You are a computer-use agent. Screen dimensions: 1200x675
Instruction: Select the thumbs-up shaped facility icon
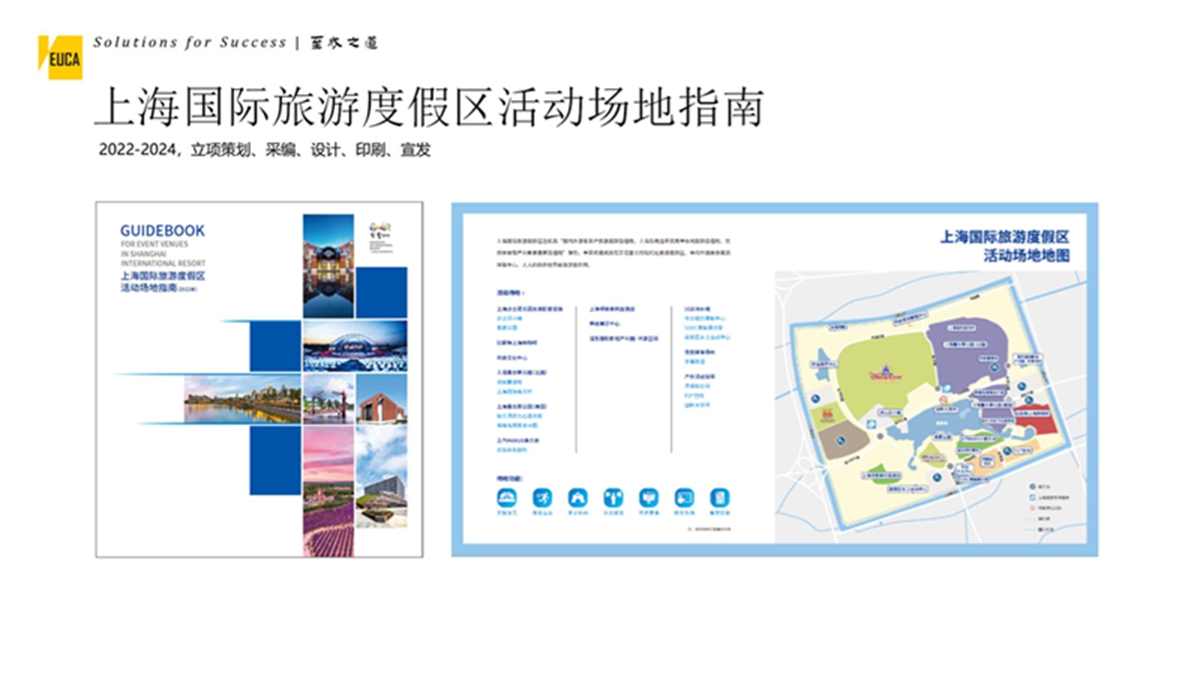coord(649,497)
